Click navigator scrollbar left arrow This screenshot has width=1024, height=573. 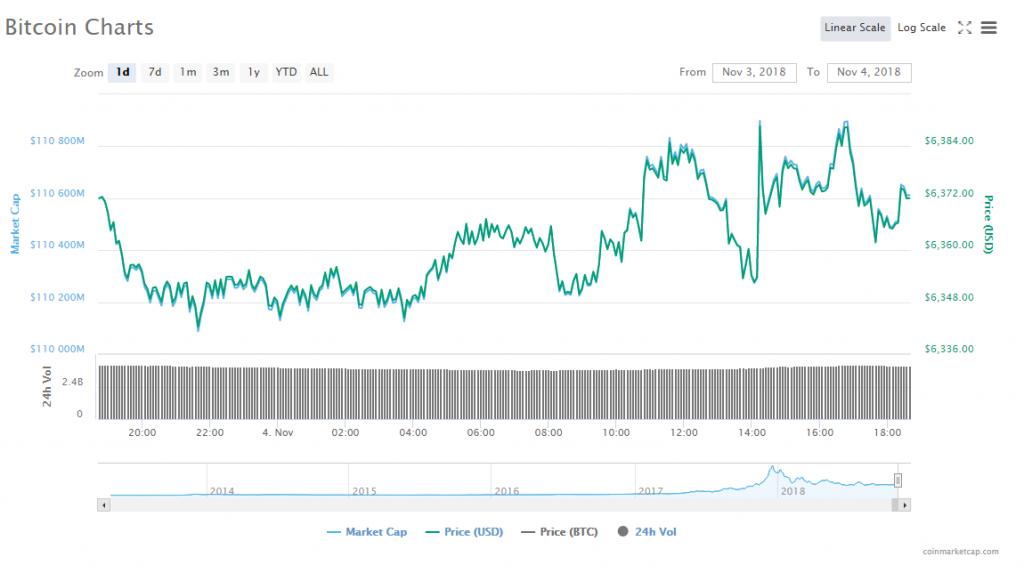pos(102,506)
